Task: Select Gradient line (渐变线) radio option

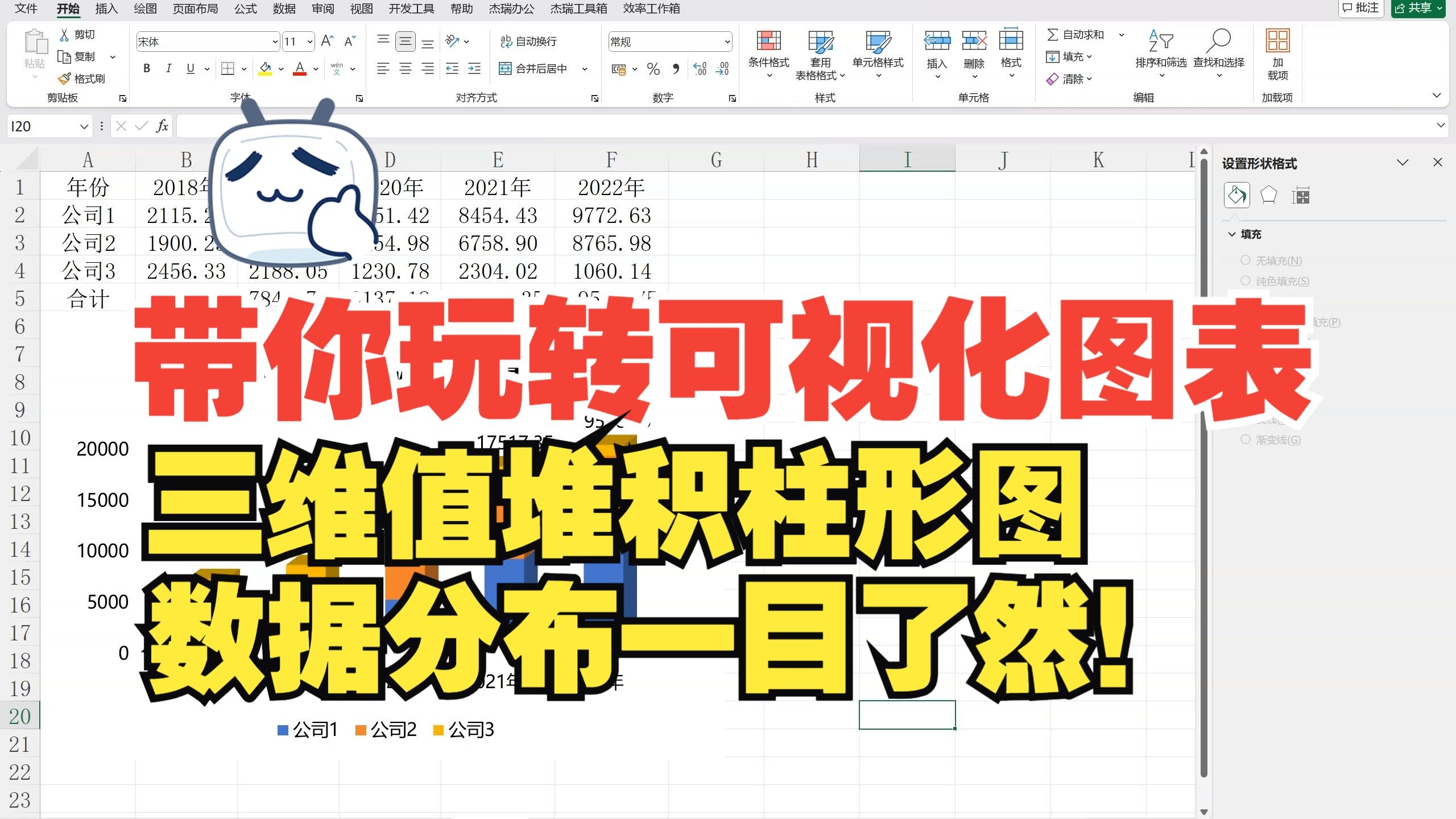Action: click(x=1246, y=440)
